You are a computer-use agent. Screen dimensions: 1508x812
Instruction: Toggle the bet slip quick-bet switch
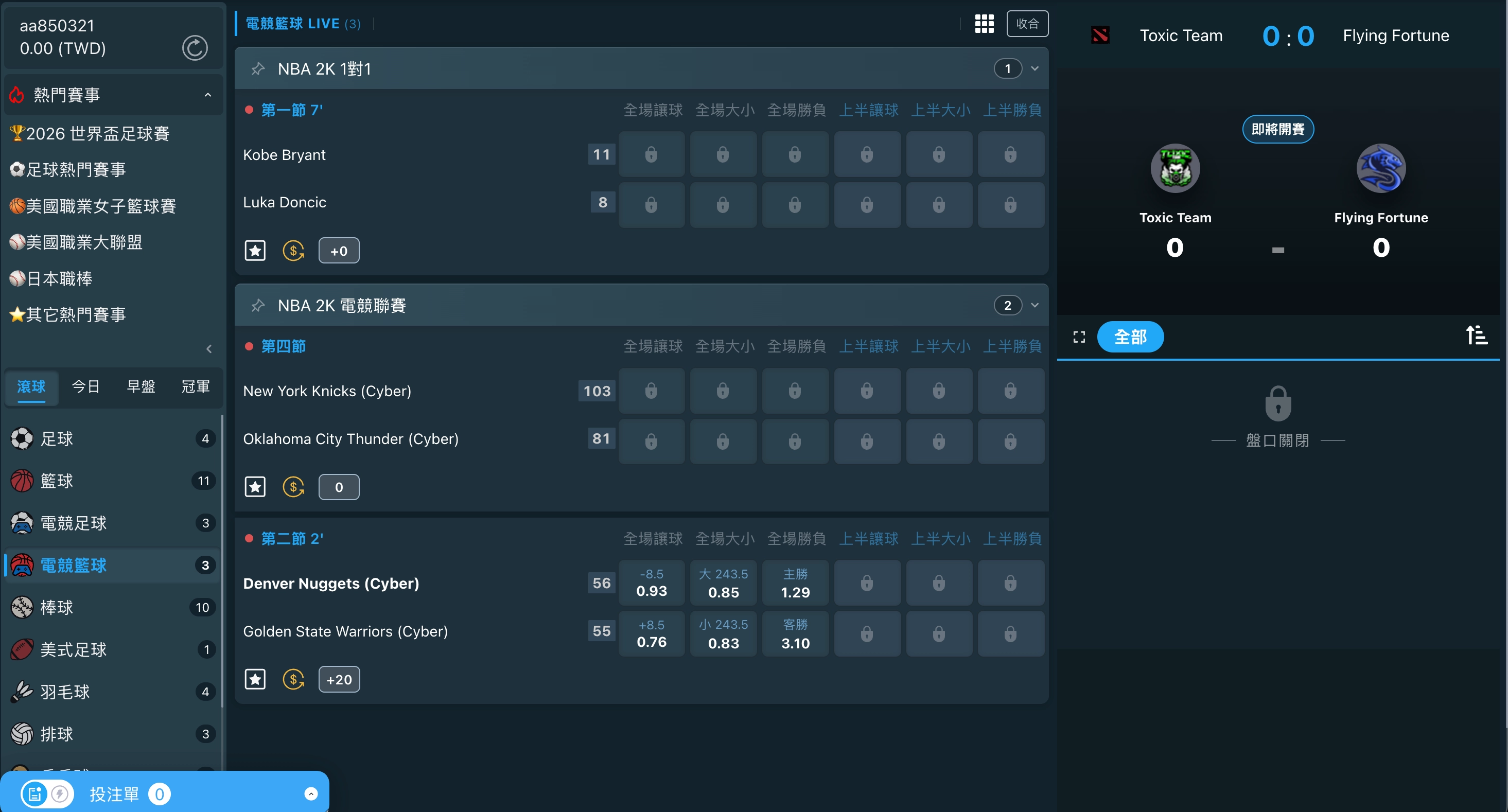pyautogui.click(x=47, y=794)
